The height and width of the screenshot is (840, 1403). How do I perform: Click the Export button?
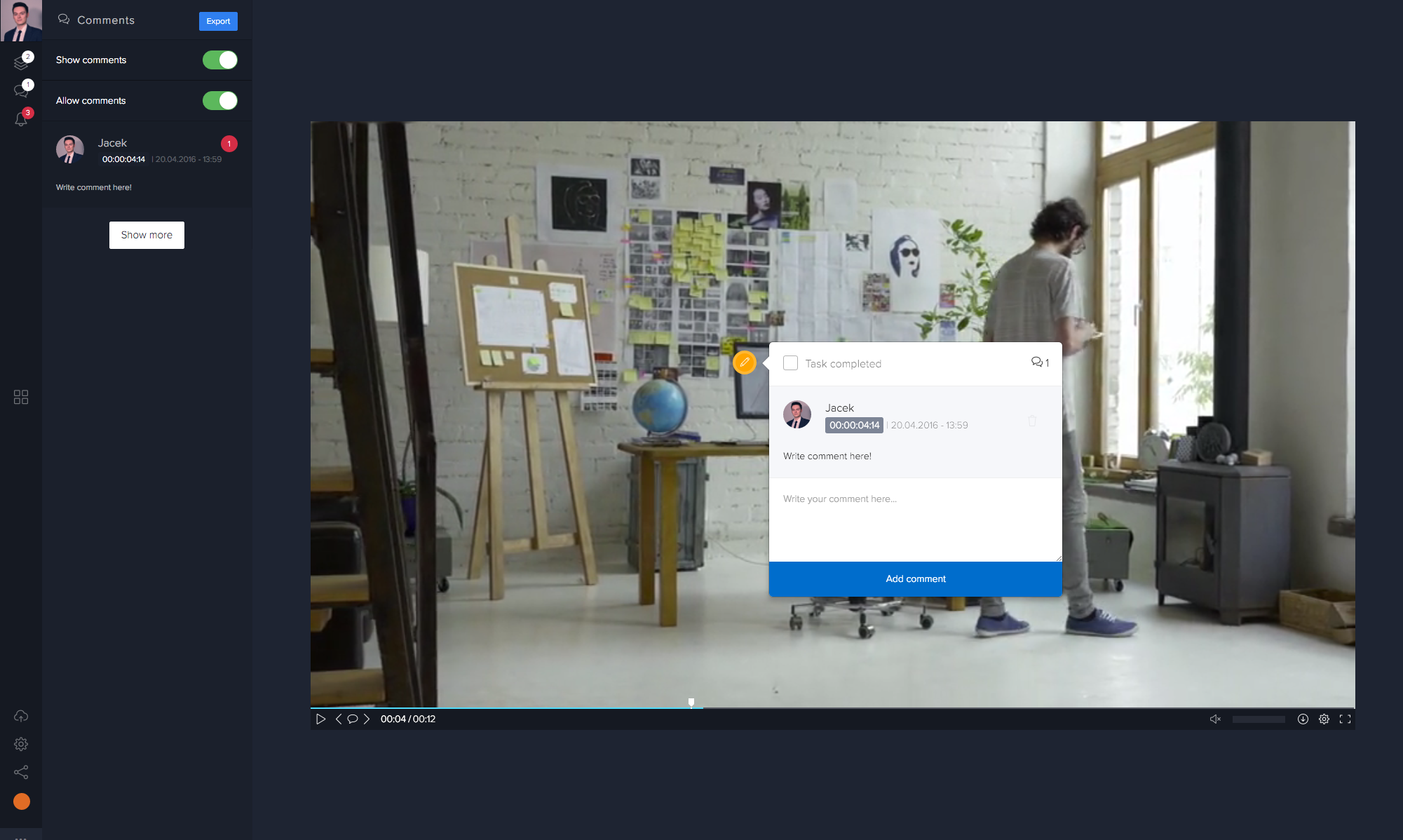point(218,21)
